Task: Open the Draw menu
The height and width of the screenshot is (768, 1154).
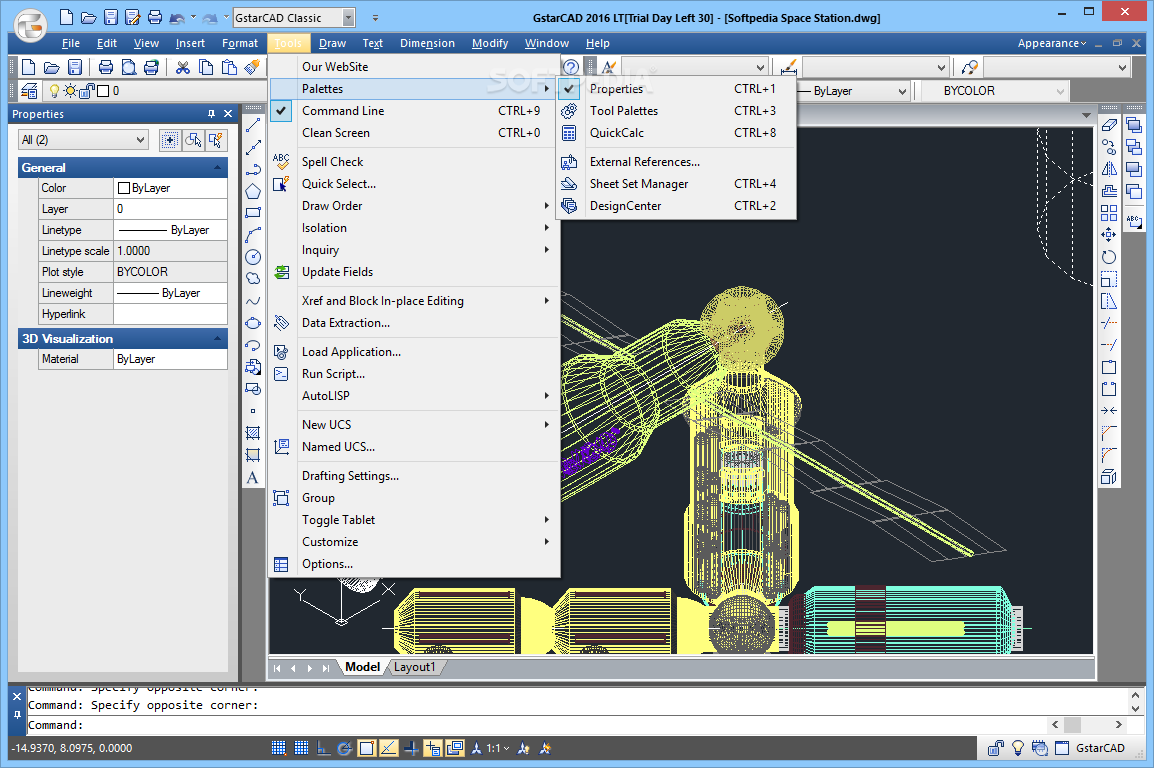Action: click(x=333, y=43)
